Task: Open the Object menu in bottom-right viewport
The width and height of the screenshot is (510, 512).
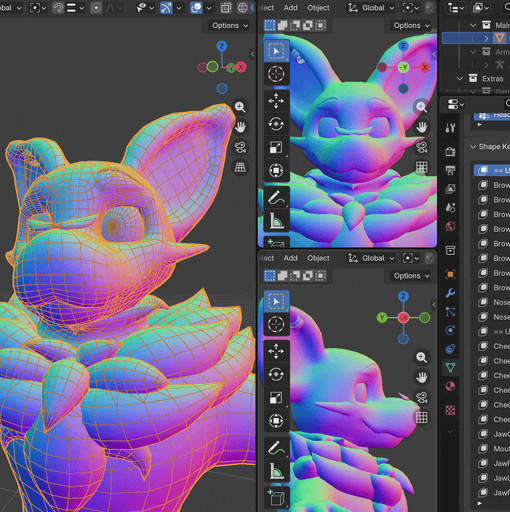Action: pyautogui.click(x=318, y=258)
